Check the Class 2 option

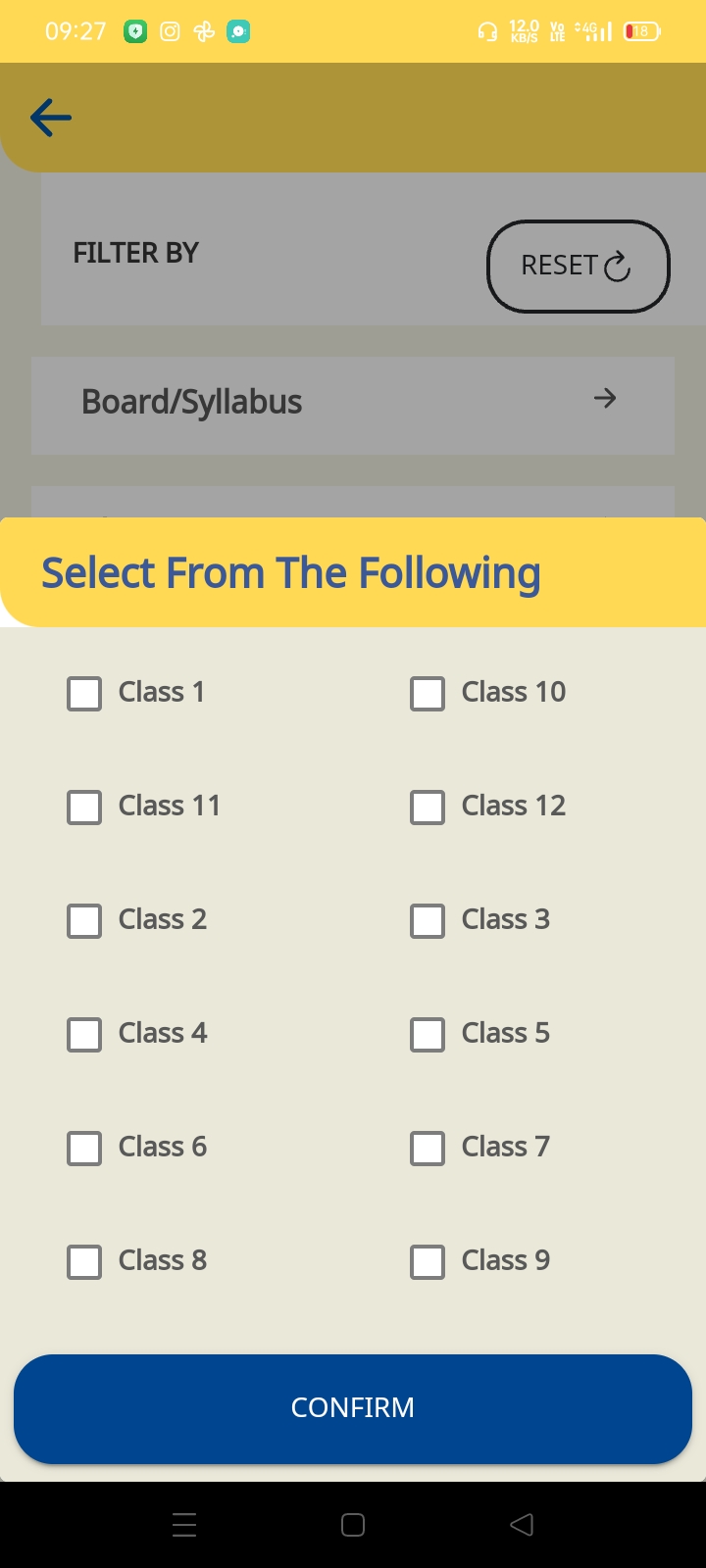84,920
